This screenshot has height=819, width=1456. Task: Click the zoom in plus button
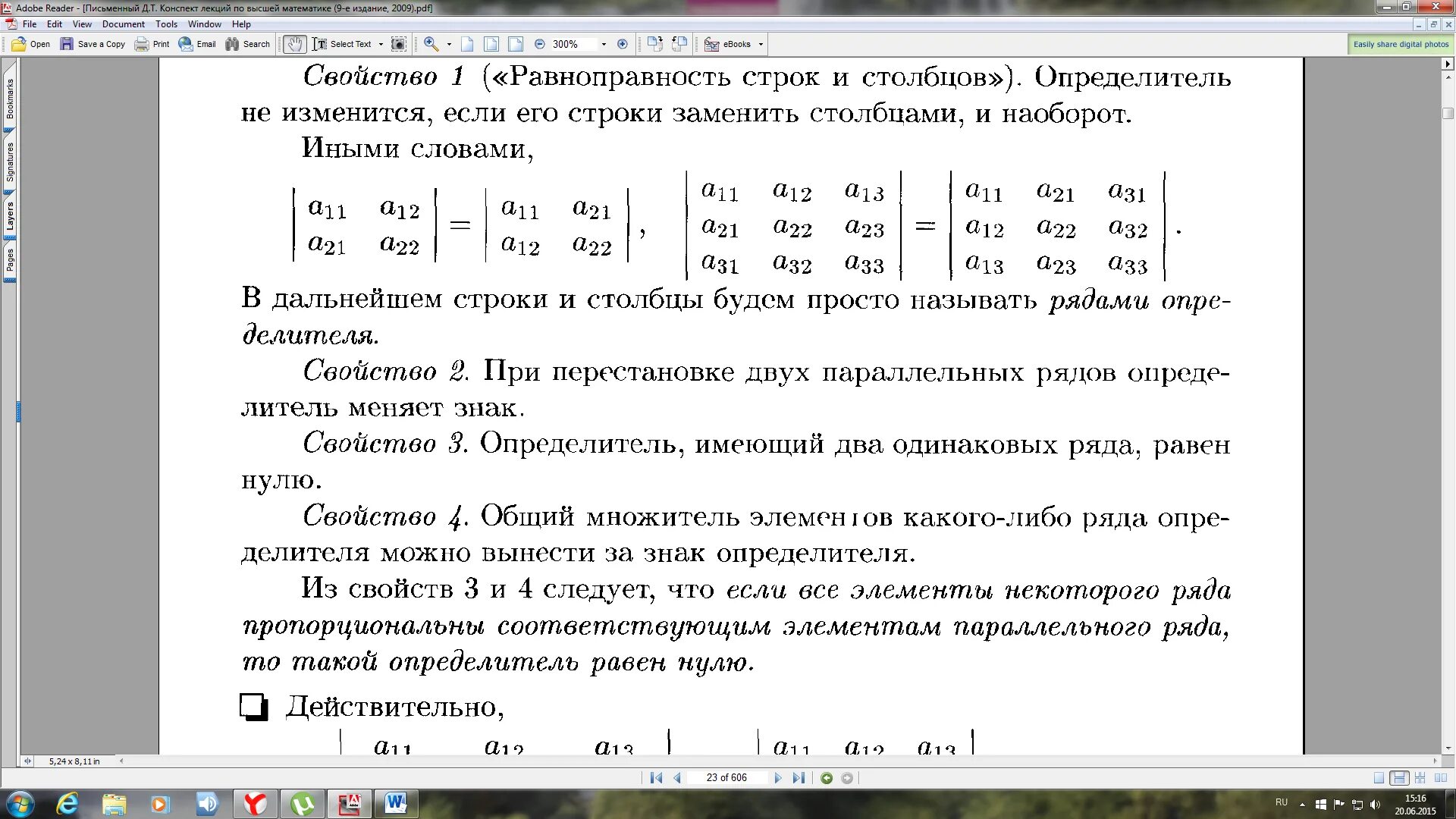tap(623, 44)
